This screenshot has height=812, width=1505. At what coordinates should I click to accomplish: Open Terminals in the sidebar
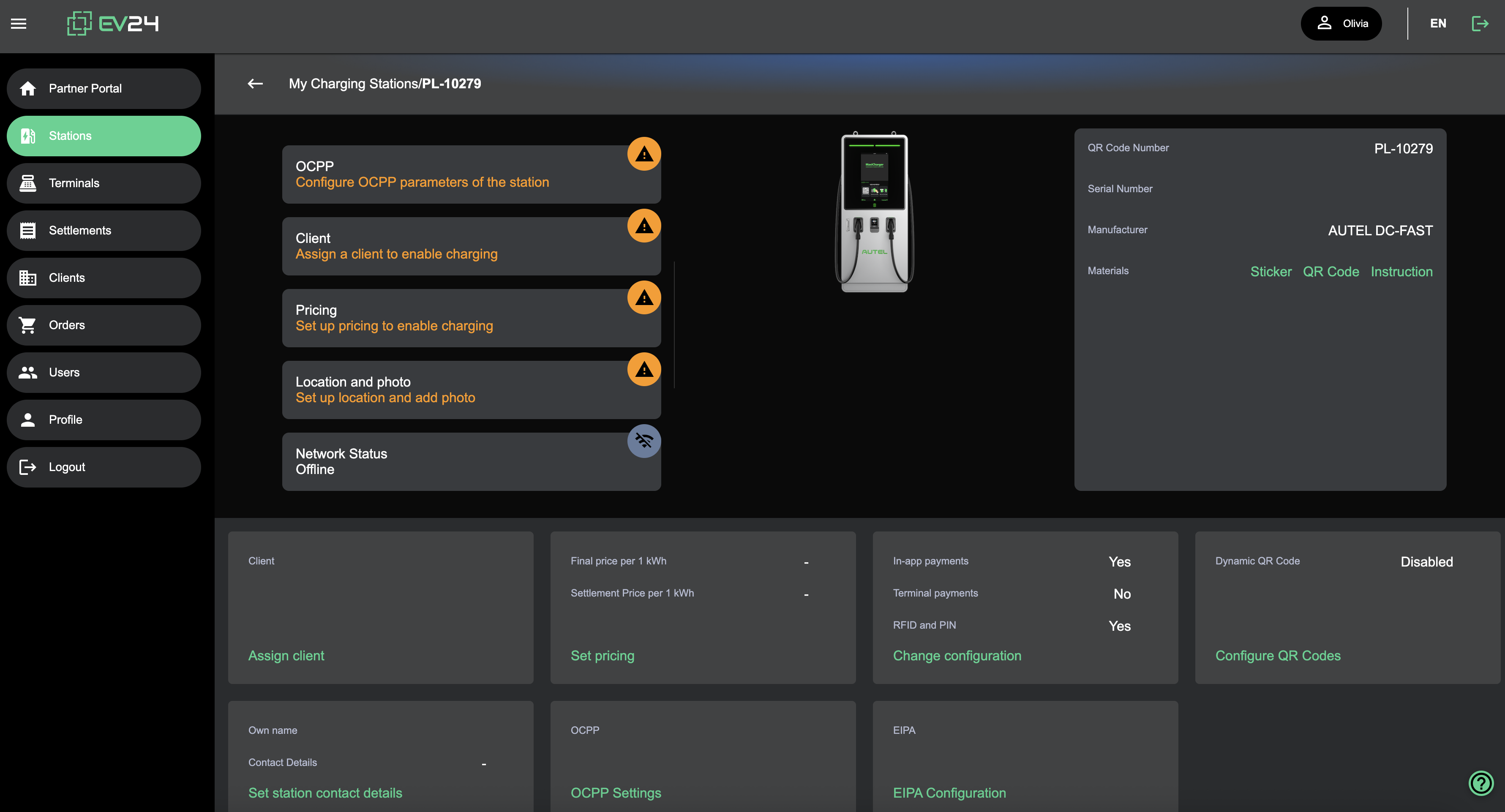(x=104, y=183)
